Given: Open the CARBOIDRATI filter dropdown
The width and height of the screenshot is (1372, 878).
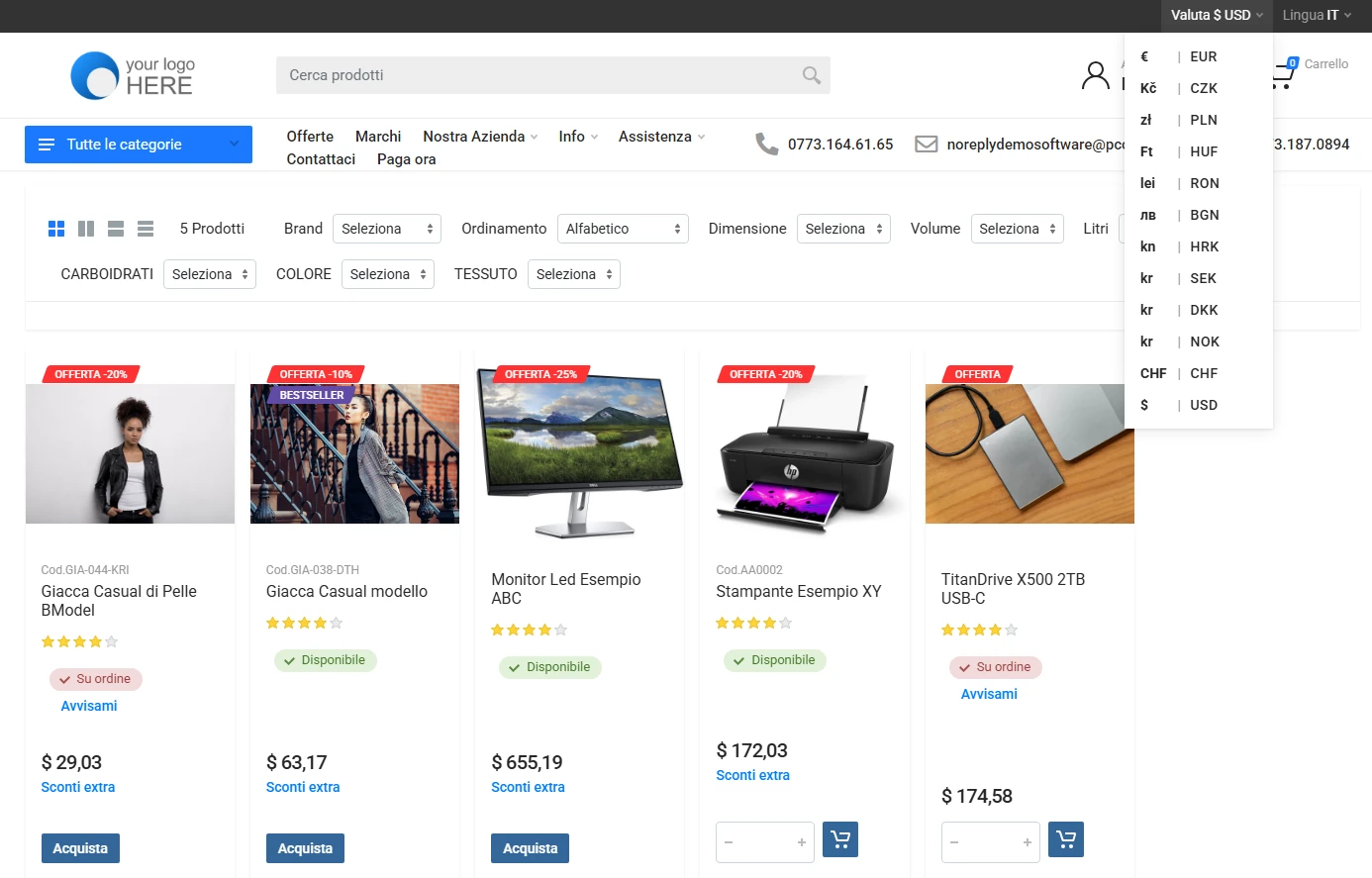Looking at the screenshot, I should coord(210,274).
